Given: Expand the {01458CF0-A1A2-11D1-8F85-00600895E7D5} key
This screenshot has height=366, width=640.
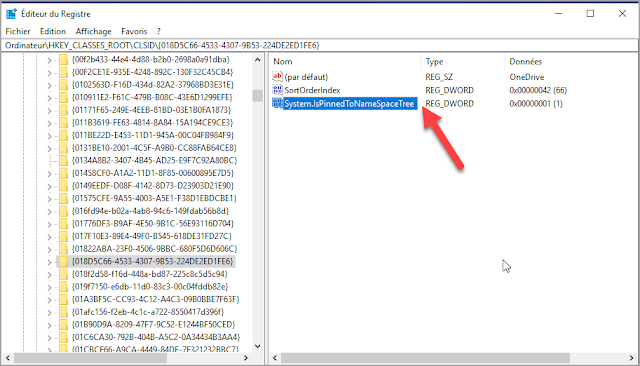Looking at the screenshot, I should pyautogui.click(x=49, y=174).
